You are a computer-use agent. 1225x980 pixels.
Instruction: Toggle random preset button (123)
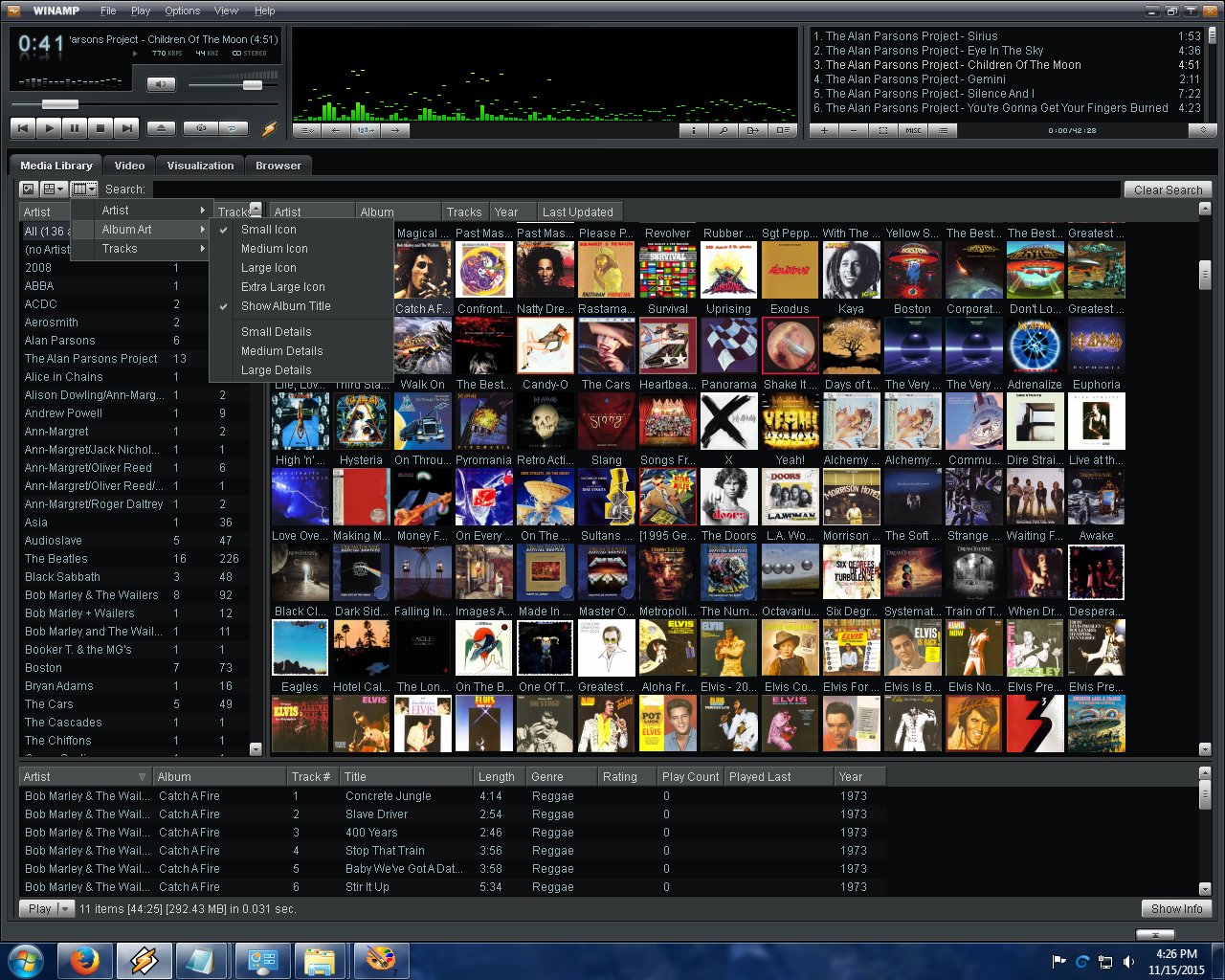click(366, 130)
